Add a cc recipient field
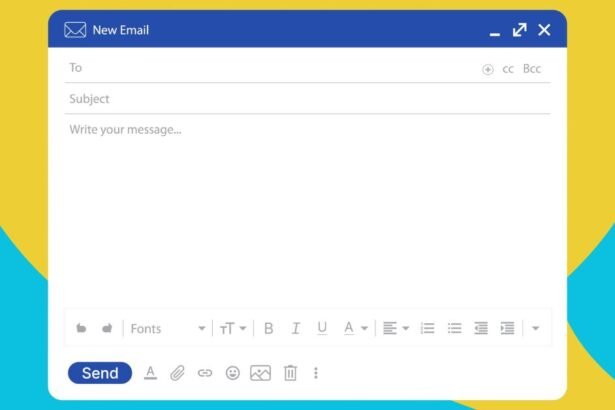 [508, 69]
